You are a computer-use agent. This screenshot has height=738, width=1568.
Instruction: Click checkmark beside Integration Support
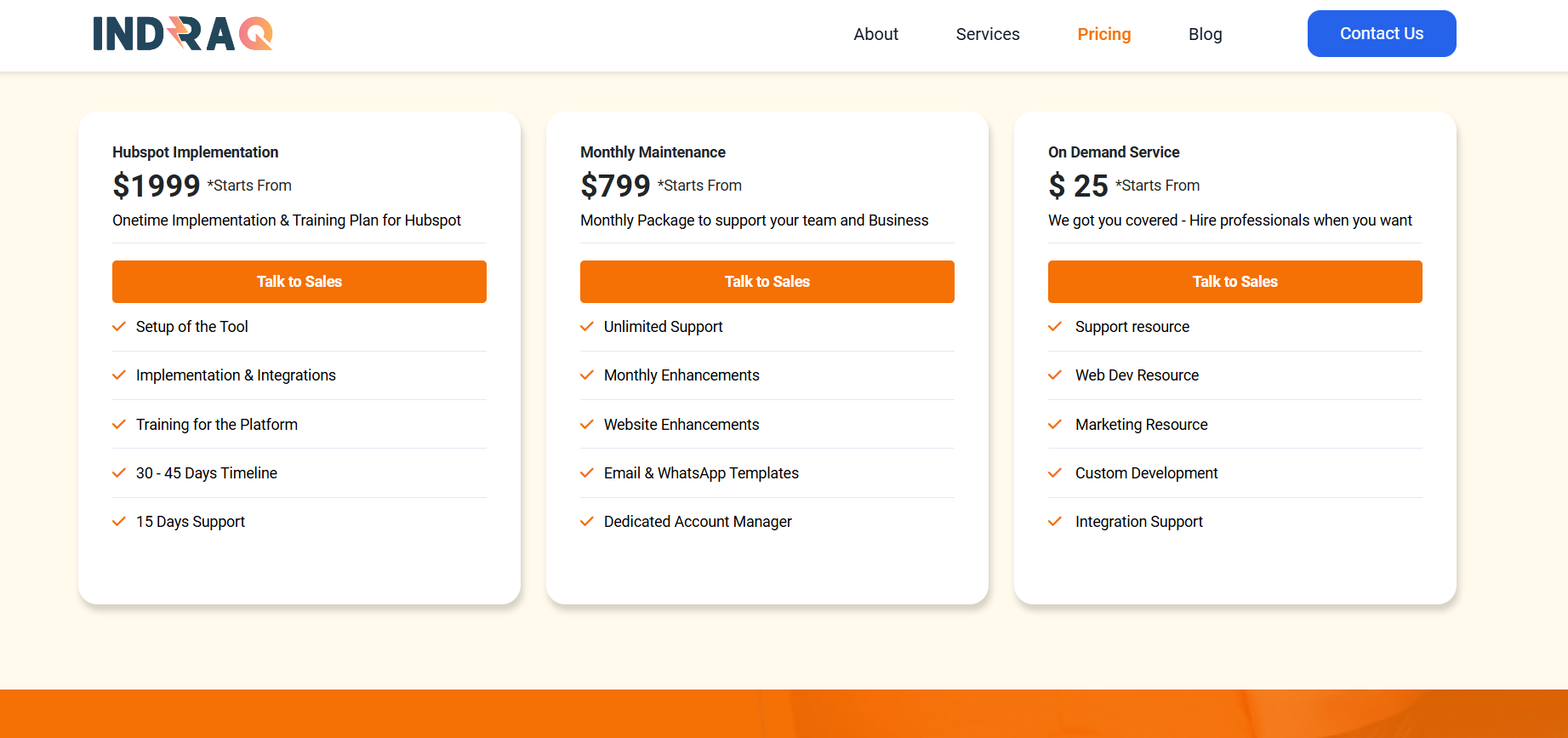click(1055, 522)
